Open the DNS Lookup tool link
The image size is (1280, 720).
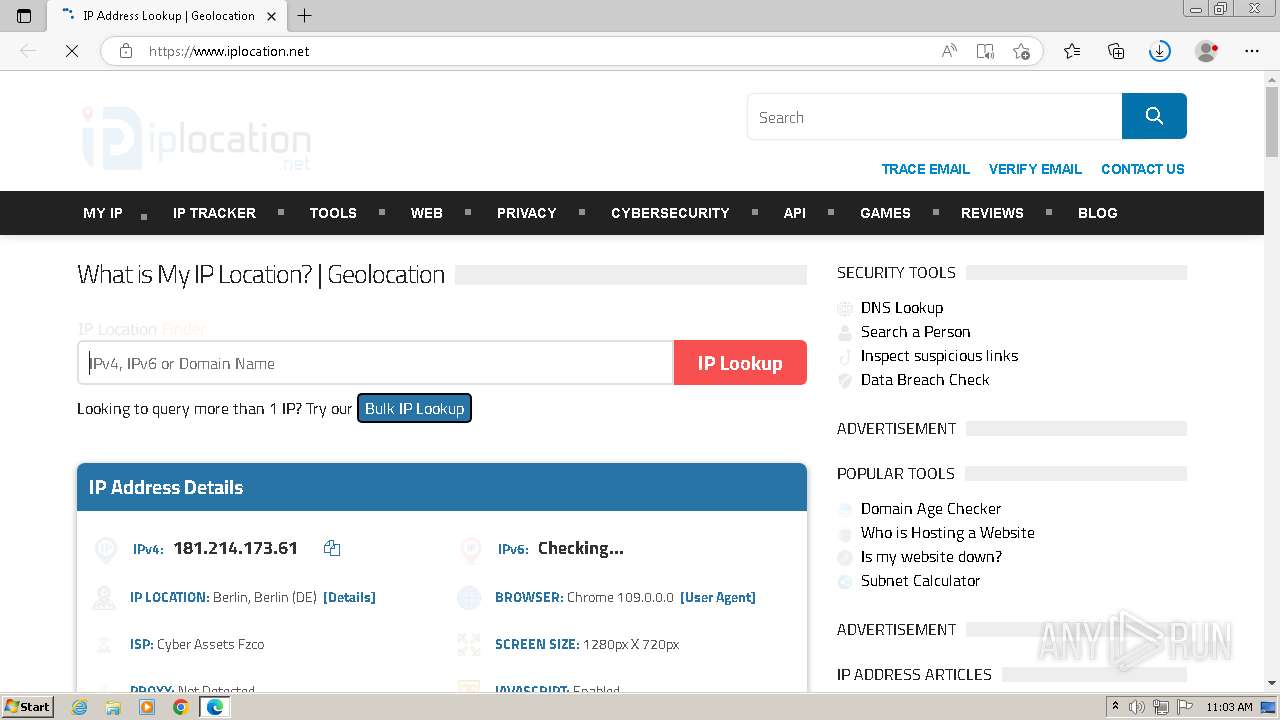point(902,308)
